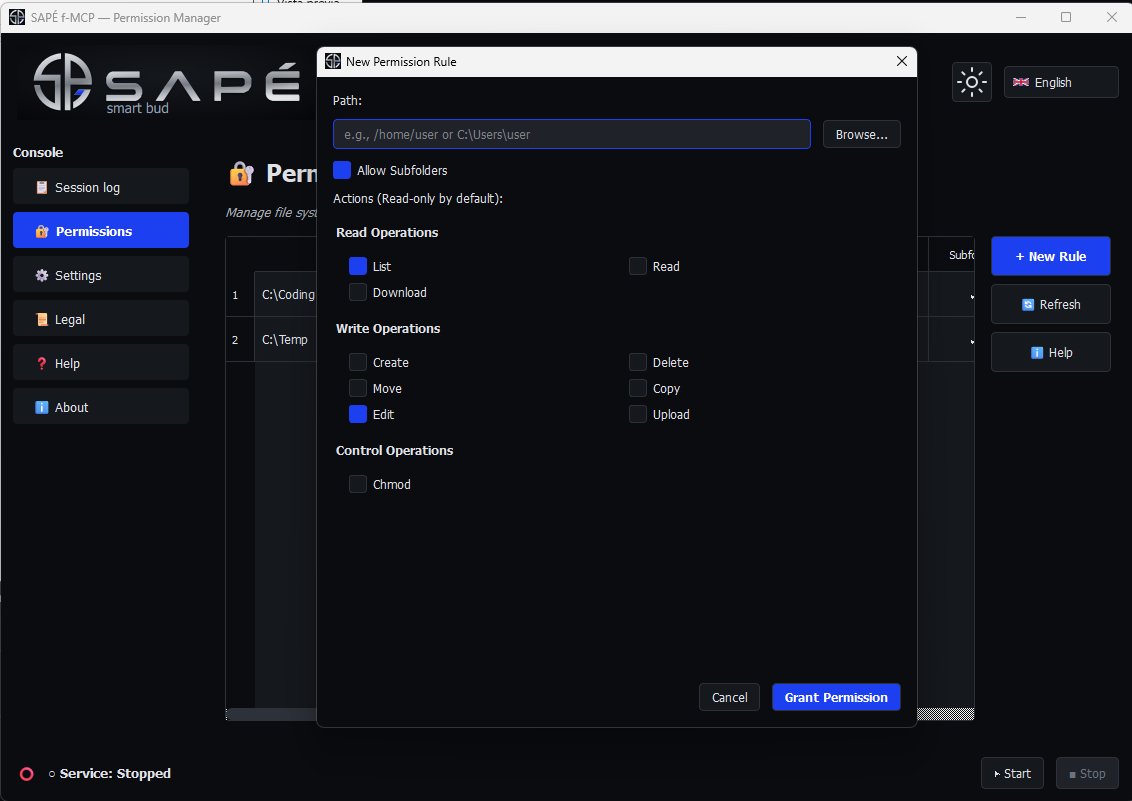
Task: Click the padlock icon beside the Permissions heading
Action: coord(242,173)
